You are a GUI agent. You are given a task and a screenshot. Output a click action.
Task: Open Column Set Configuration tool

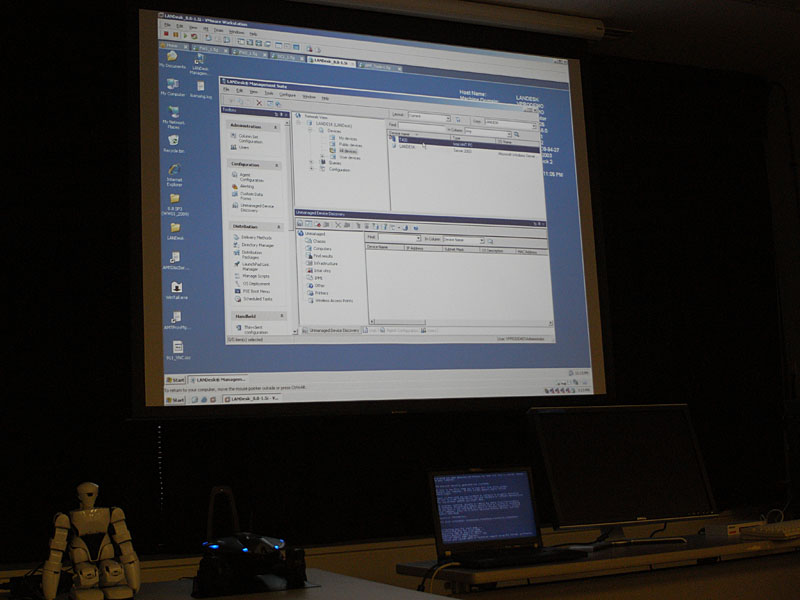point(246,138)
